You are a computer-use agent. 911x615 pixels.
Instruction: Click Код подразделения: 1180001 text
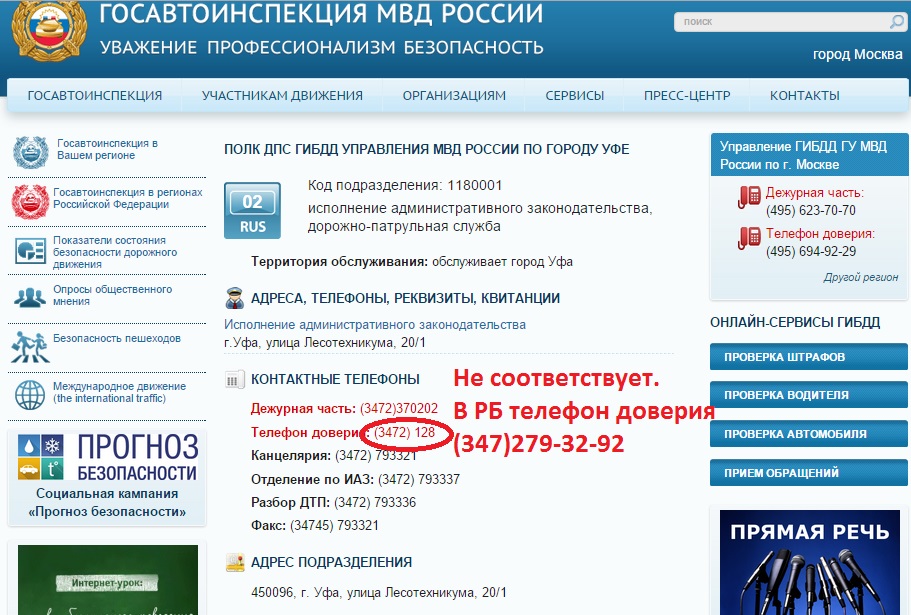click(x=405, y=185)
